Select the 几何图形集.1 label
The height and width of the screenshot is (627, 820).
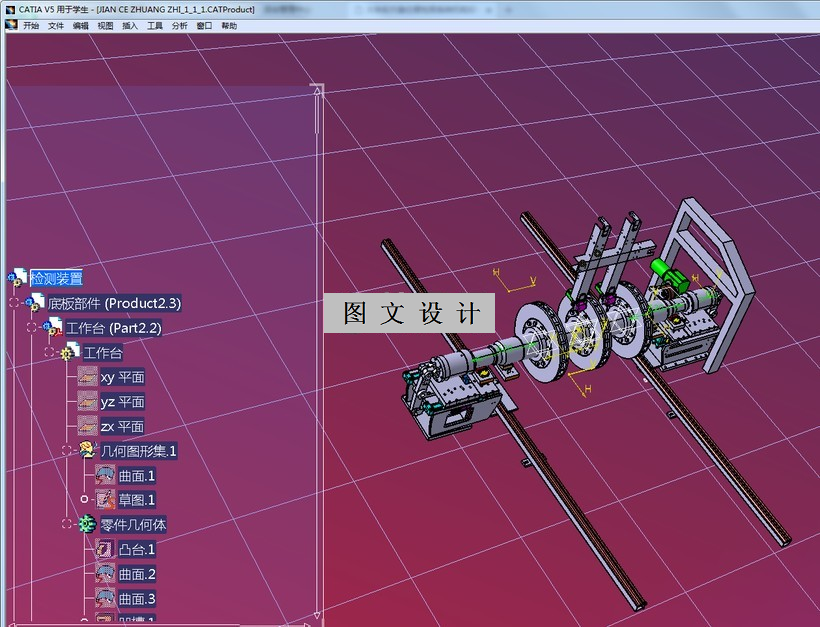click(x=139, y=451)
